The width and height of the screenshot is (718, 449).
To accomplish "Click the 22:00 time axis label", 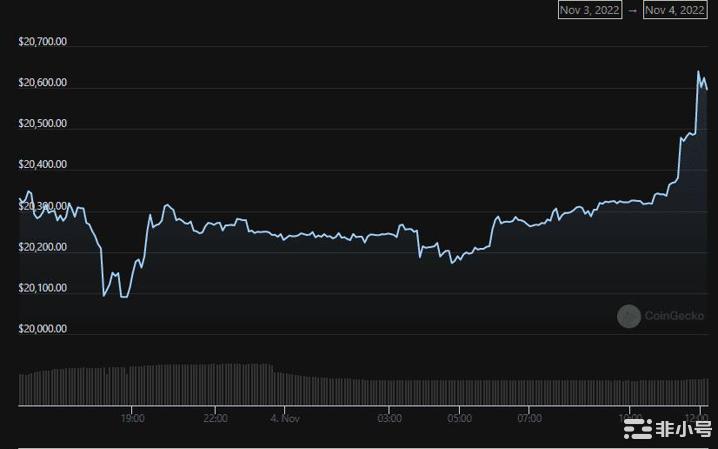I will (x=215, y=417).
